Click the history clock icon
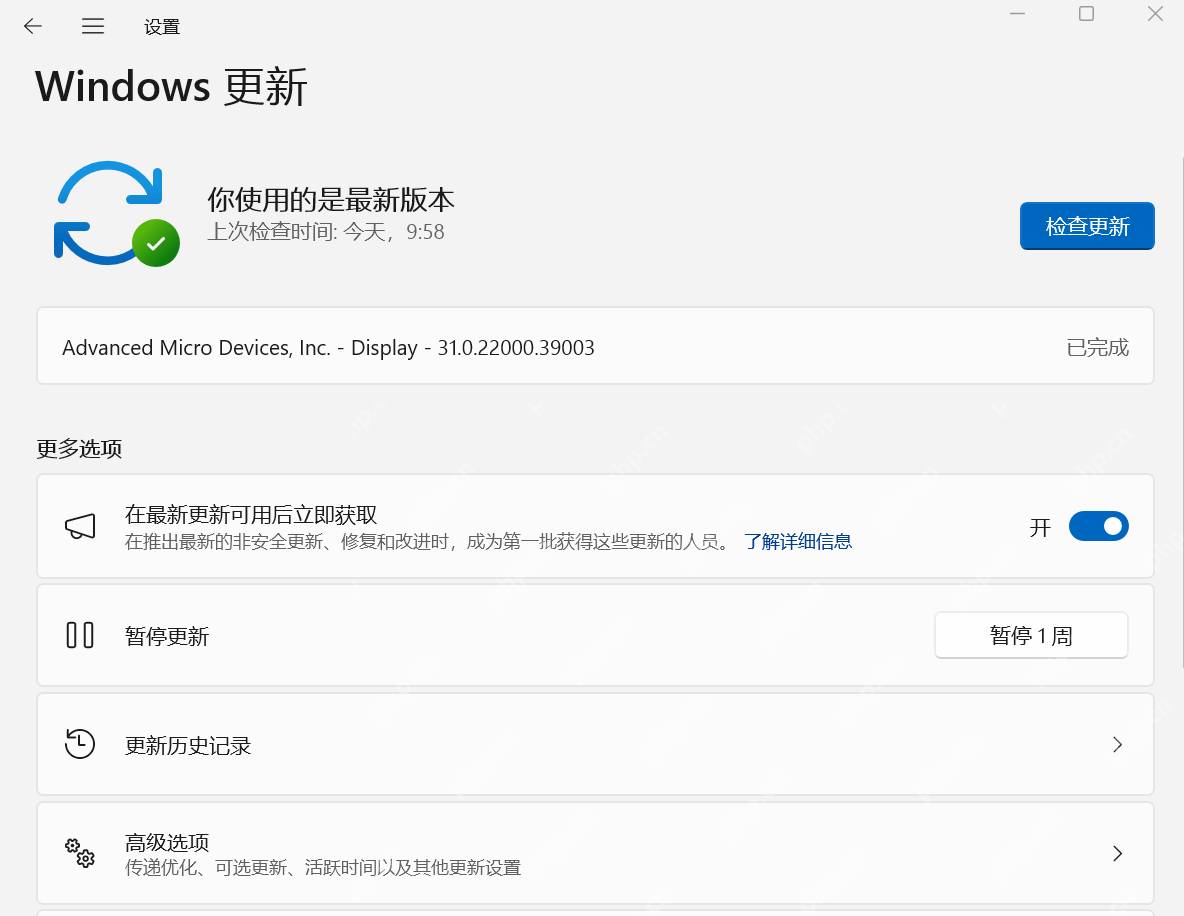The width and height of the screenshot is (1184, 916). (x=80, y=744)
